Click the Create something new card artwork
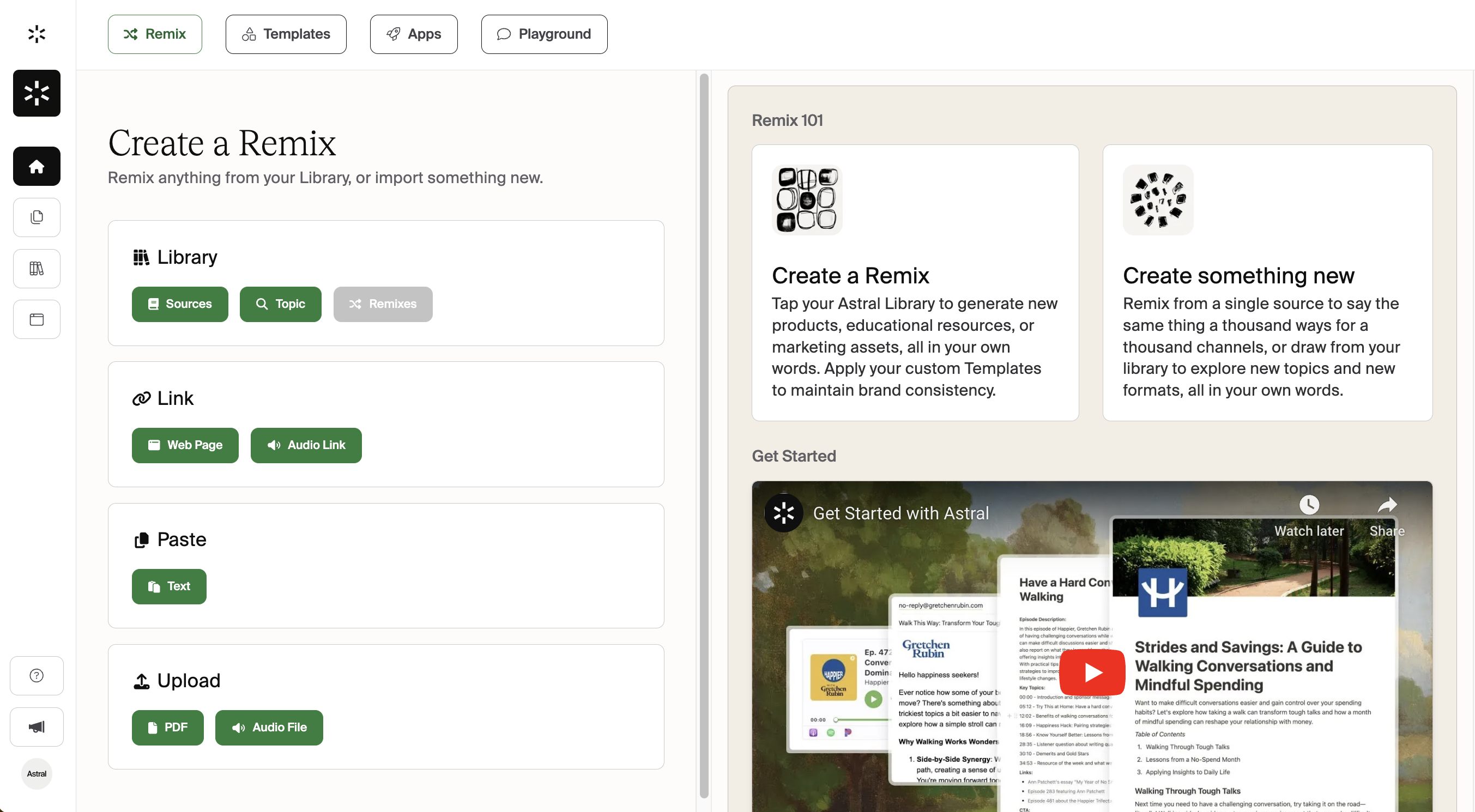Viewport: 1475px width, 812px height. [1158, 200]
